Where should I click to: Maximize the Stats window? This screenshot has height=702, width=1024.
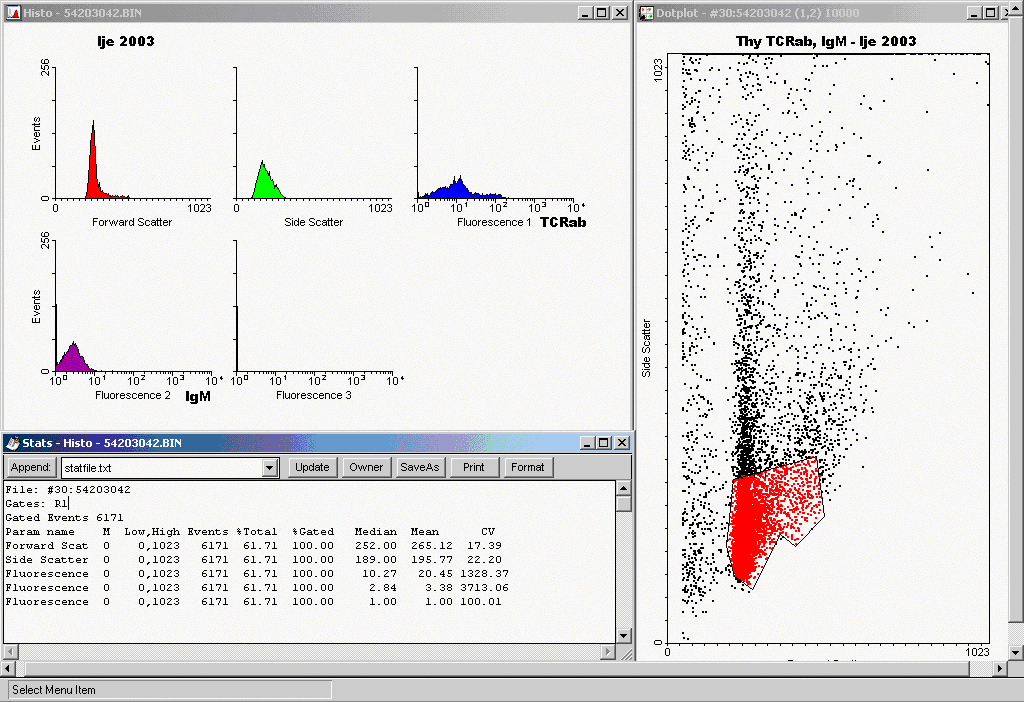(x=604, y=442)
